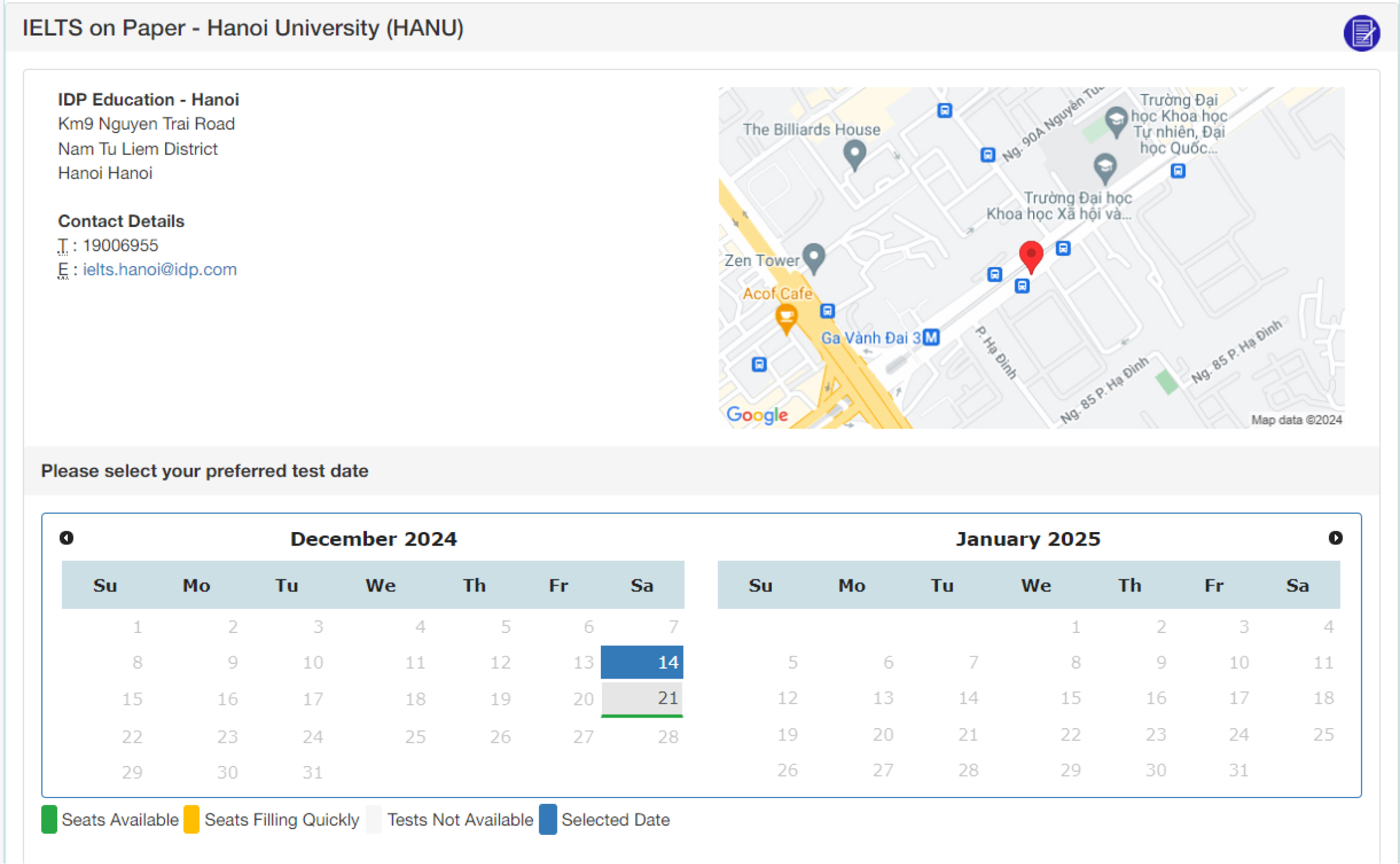Click January 18 in calendar
The width and height of the screenshot is (1400, 864).
pos(1323,698)
